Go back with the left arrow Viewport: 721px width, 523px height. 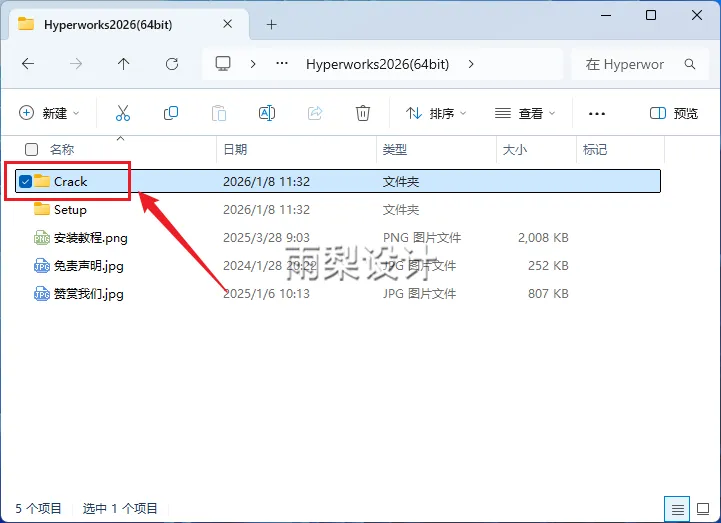pyautogui.click(x=28, y=64)
